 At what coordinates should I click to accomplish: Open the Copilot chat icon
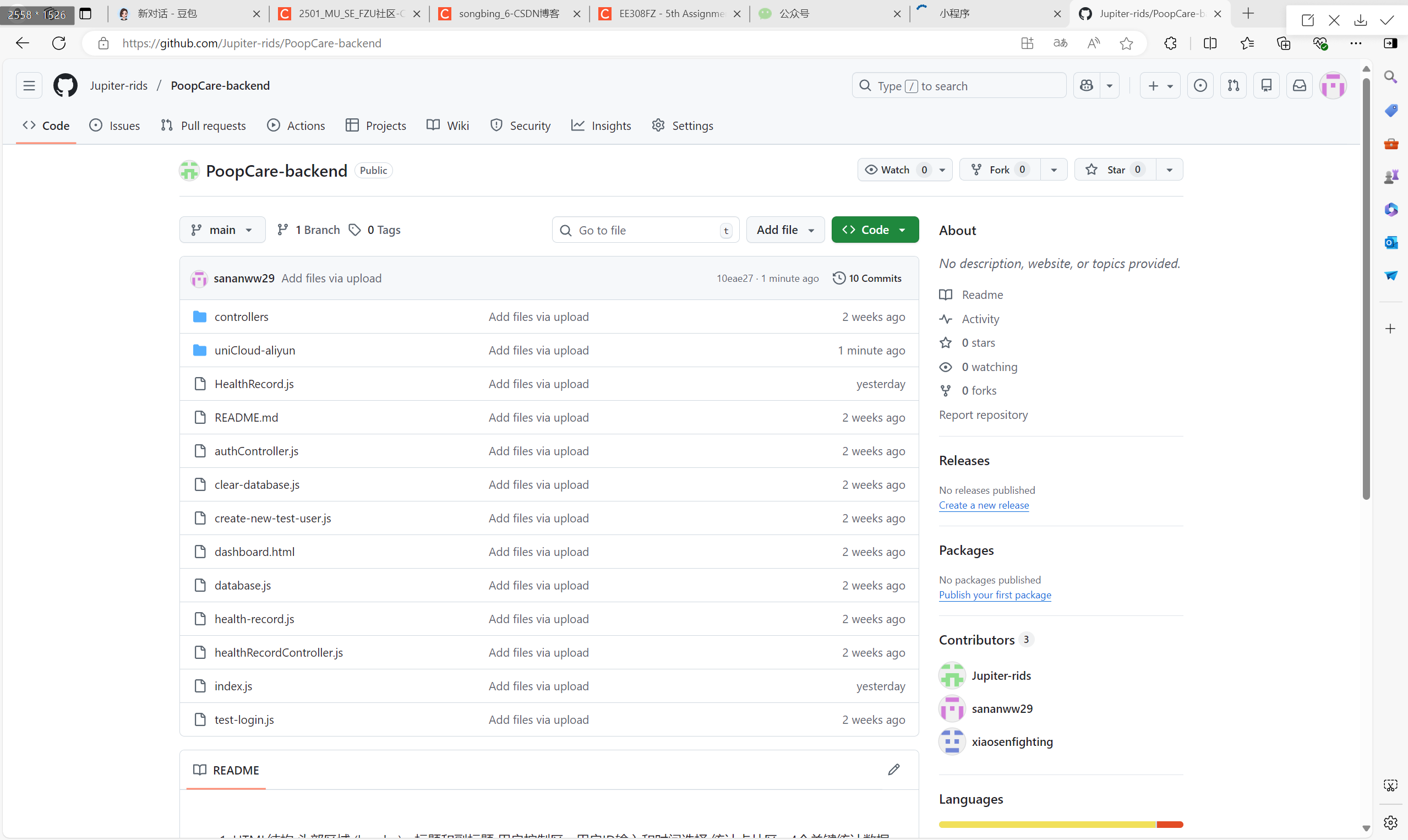[x=1087, y=85]
